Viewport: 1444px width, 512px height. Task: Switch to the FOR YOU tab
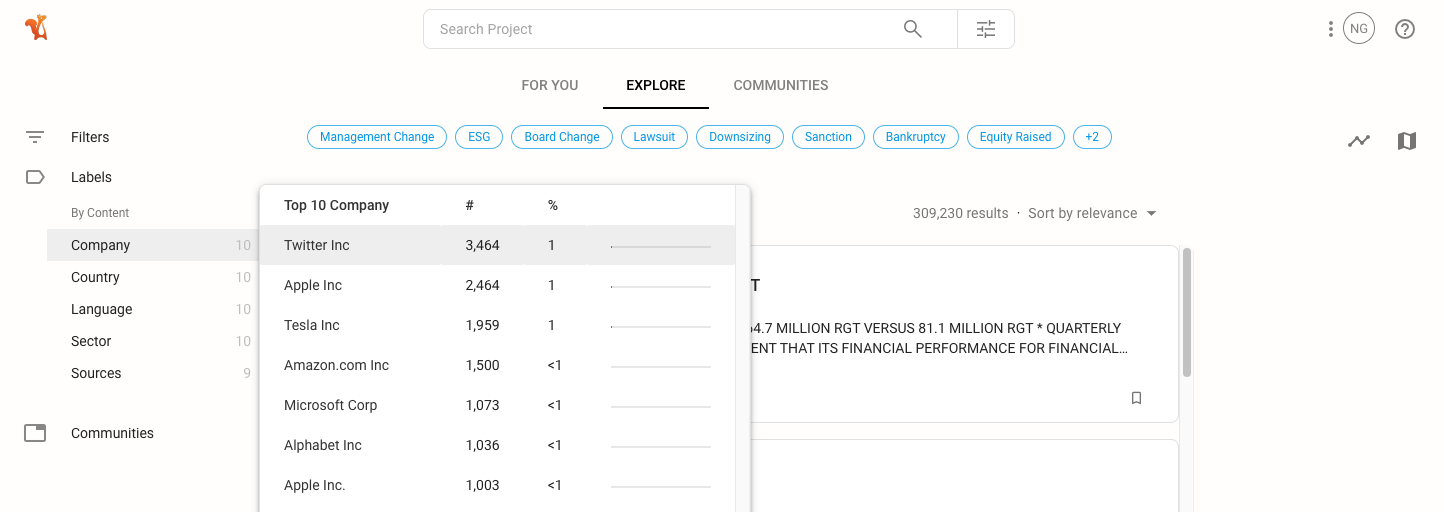click(x=550, y=85)
